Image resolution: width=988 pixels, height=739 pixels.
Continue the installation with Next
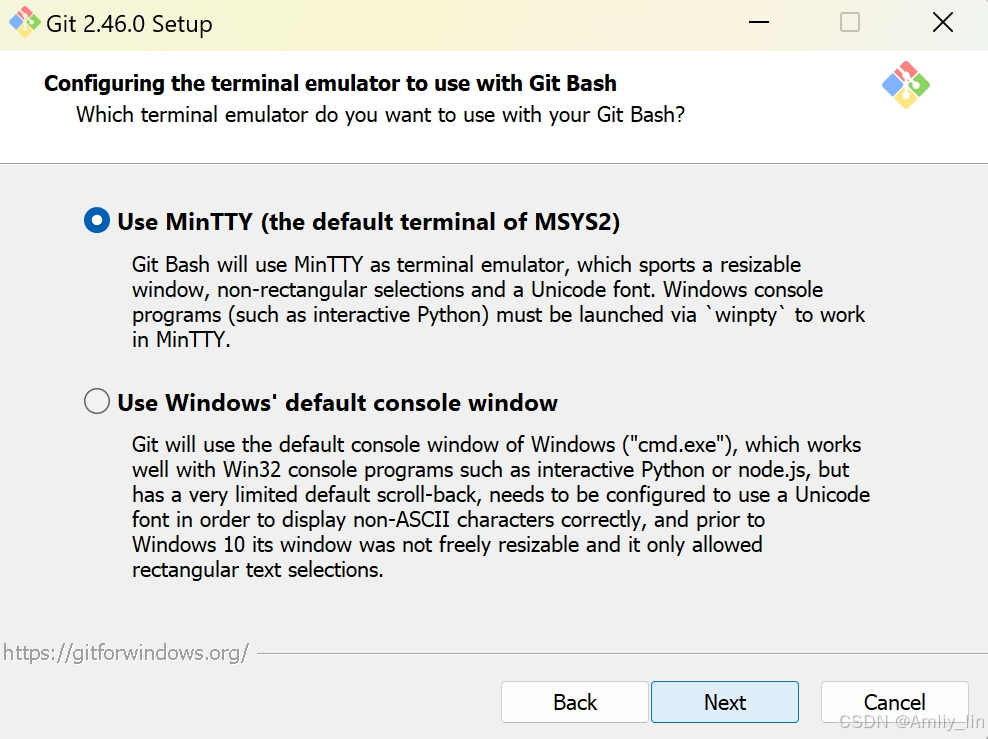coord(725,702)
